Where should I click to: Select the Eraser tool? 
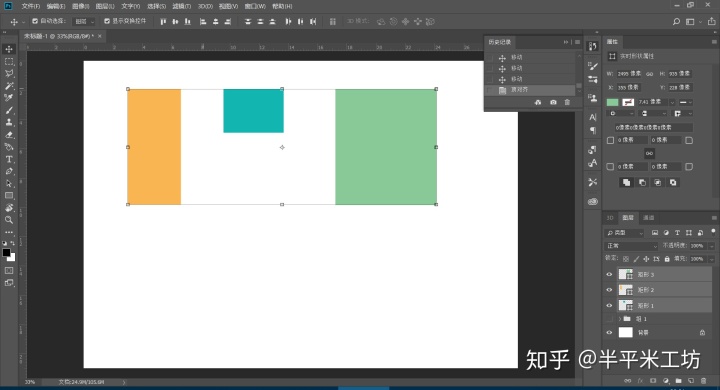click(9, 135)
